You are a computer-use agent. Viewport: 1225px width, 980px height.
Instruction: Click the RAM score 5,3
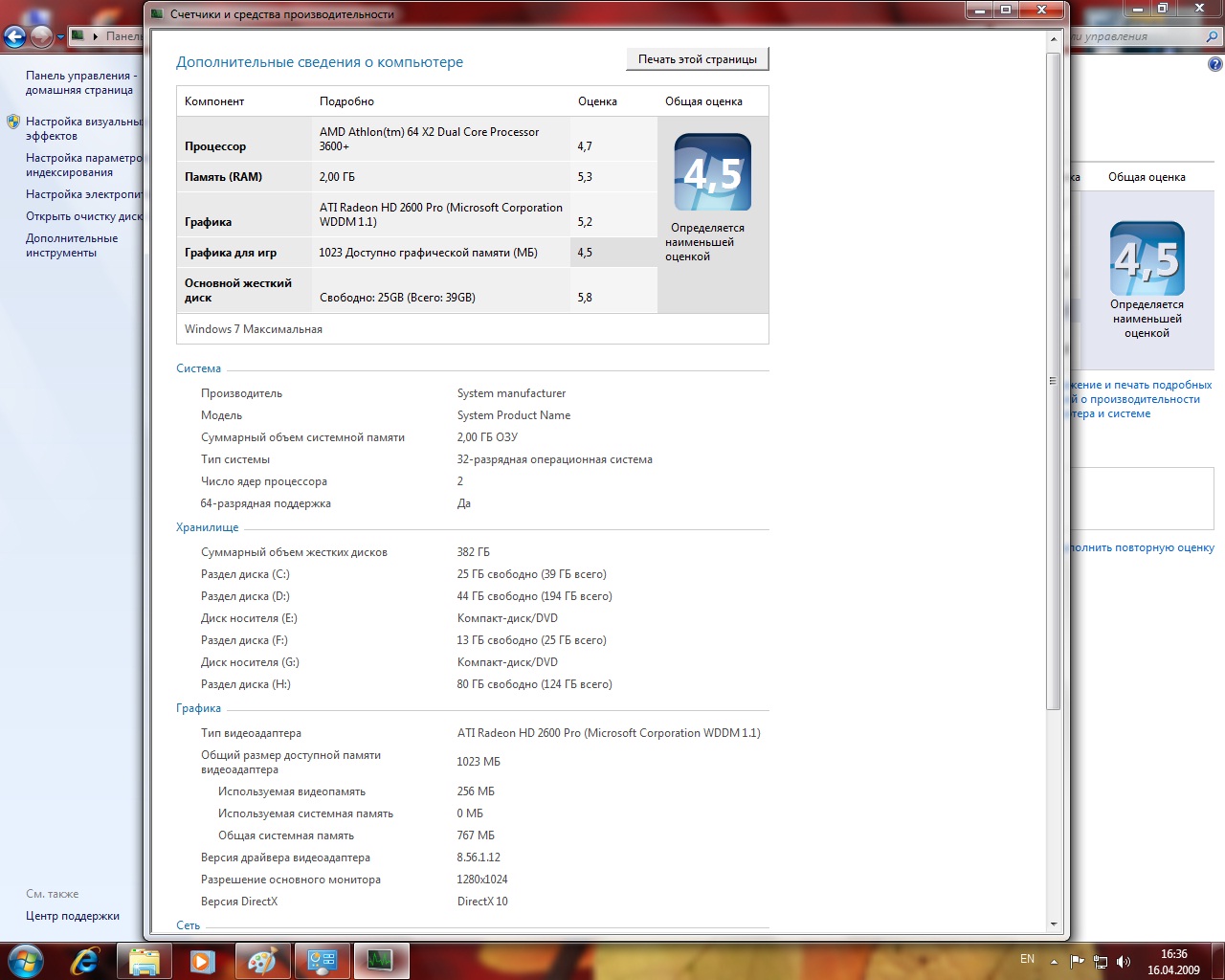(x=585, y=177)
